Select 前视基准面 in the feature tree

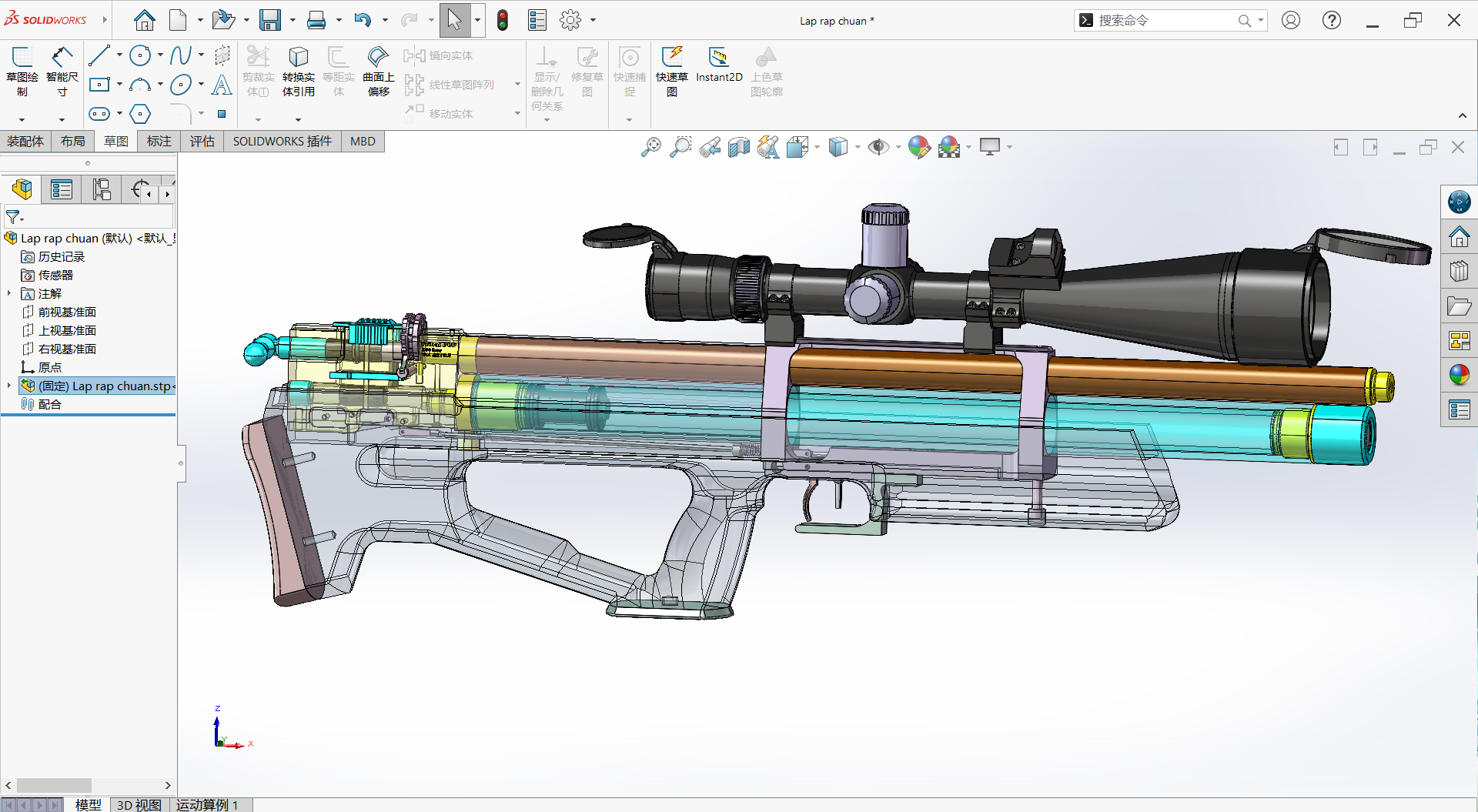pyautogui.click(x=67, y=312)
